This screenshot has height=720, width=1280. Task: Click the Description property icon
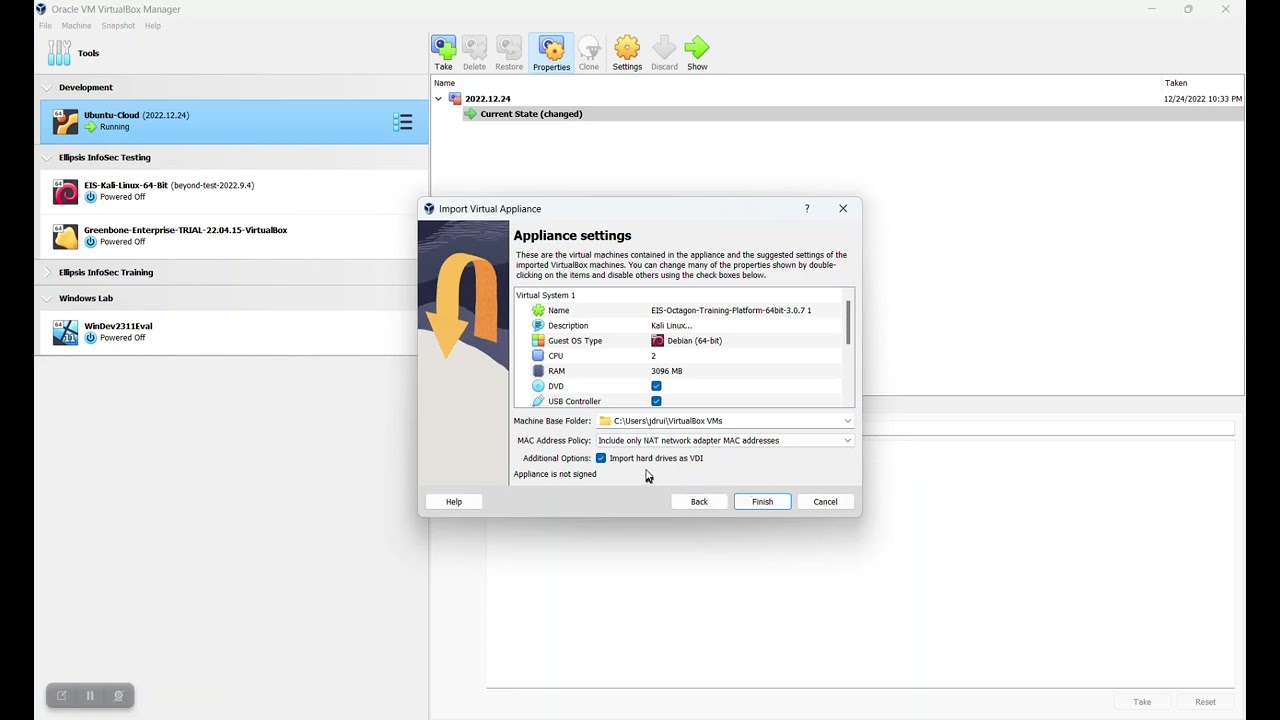[x=538, y=325]
